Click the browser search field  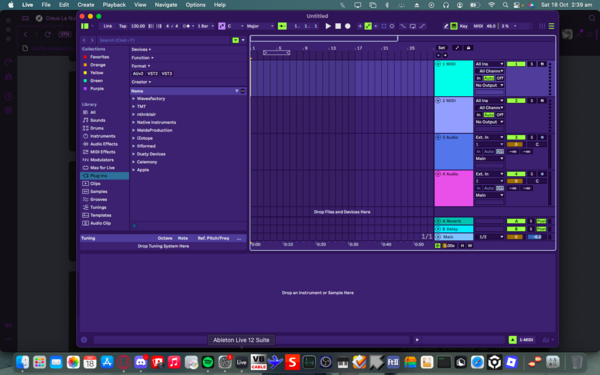click(163, 40)
